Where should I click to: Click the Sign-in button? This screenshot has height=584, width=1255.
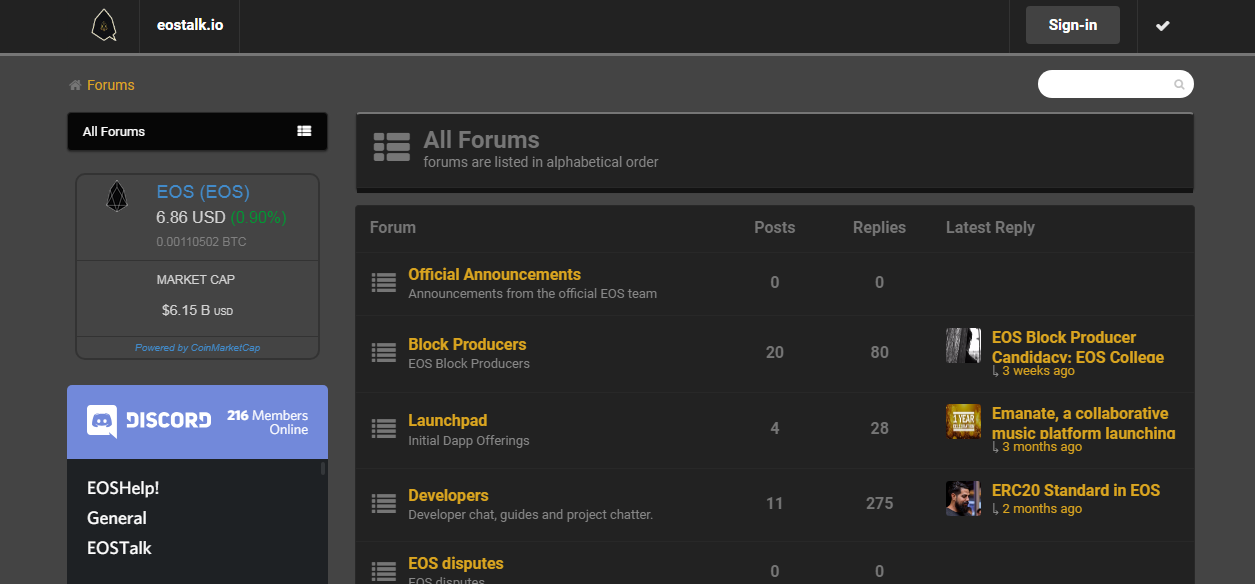tap(1073, 25)
